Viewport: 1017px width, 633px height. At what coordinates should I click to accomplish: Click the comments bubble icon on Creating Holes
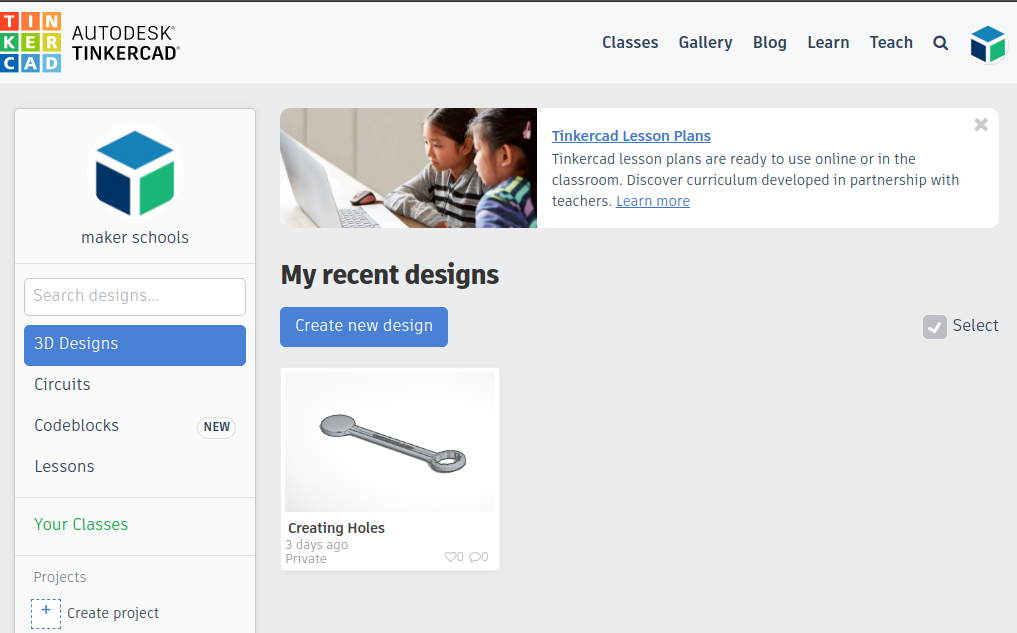pyautogui.click(x=475, y=556)
